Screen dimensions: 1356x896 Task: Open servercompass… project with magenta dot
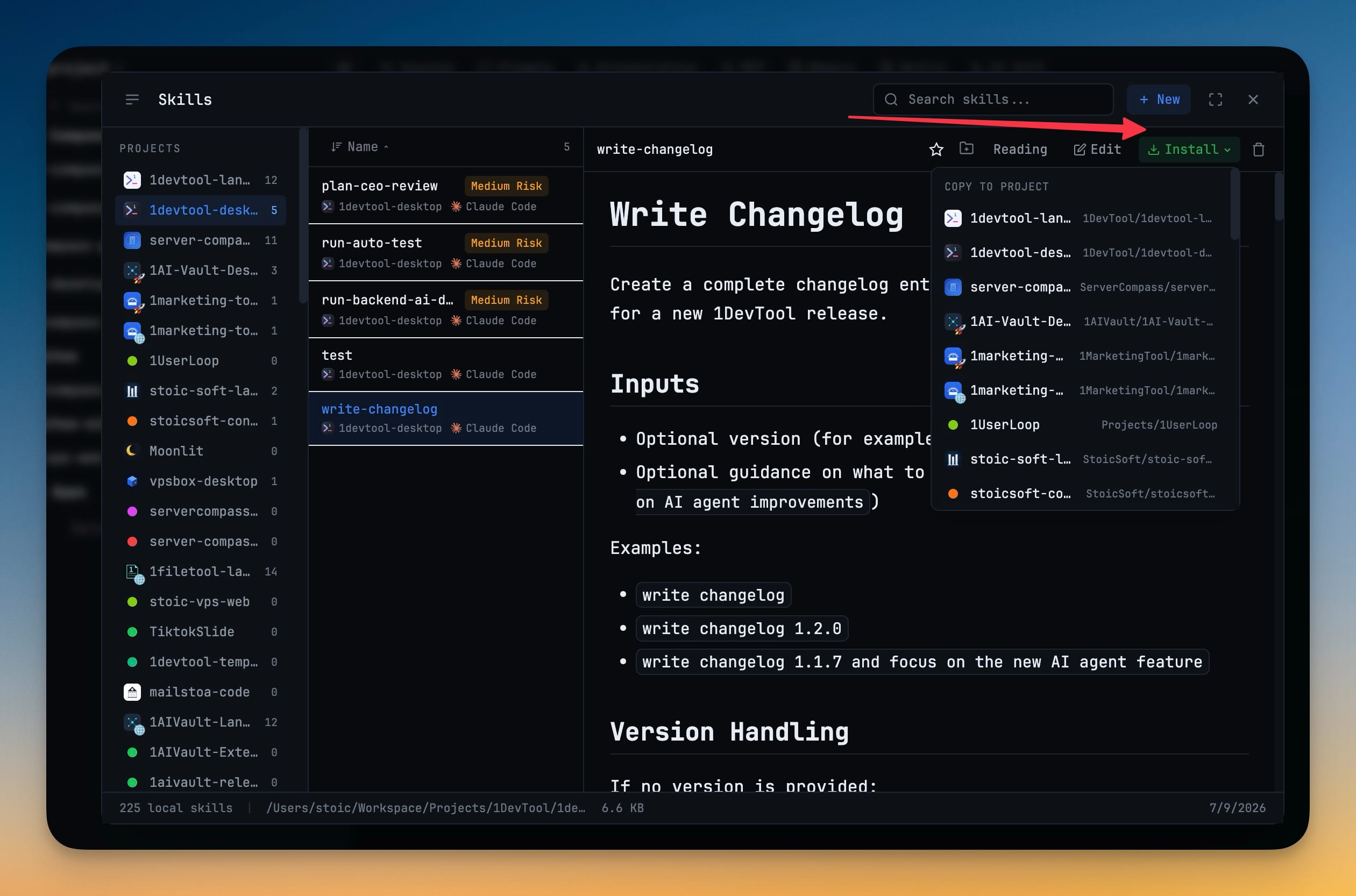point(201,511)
